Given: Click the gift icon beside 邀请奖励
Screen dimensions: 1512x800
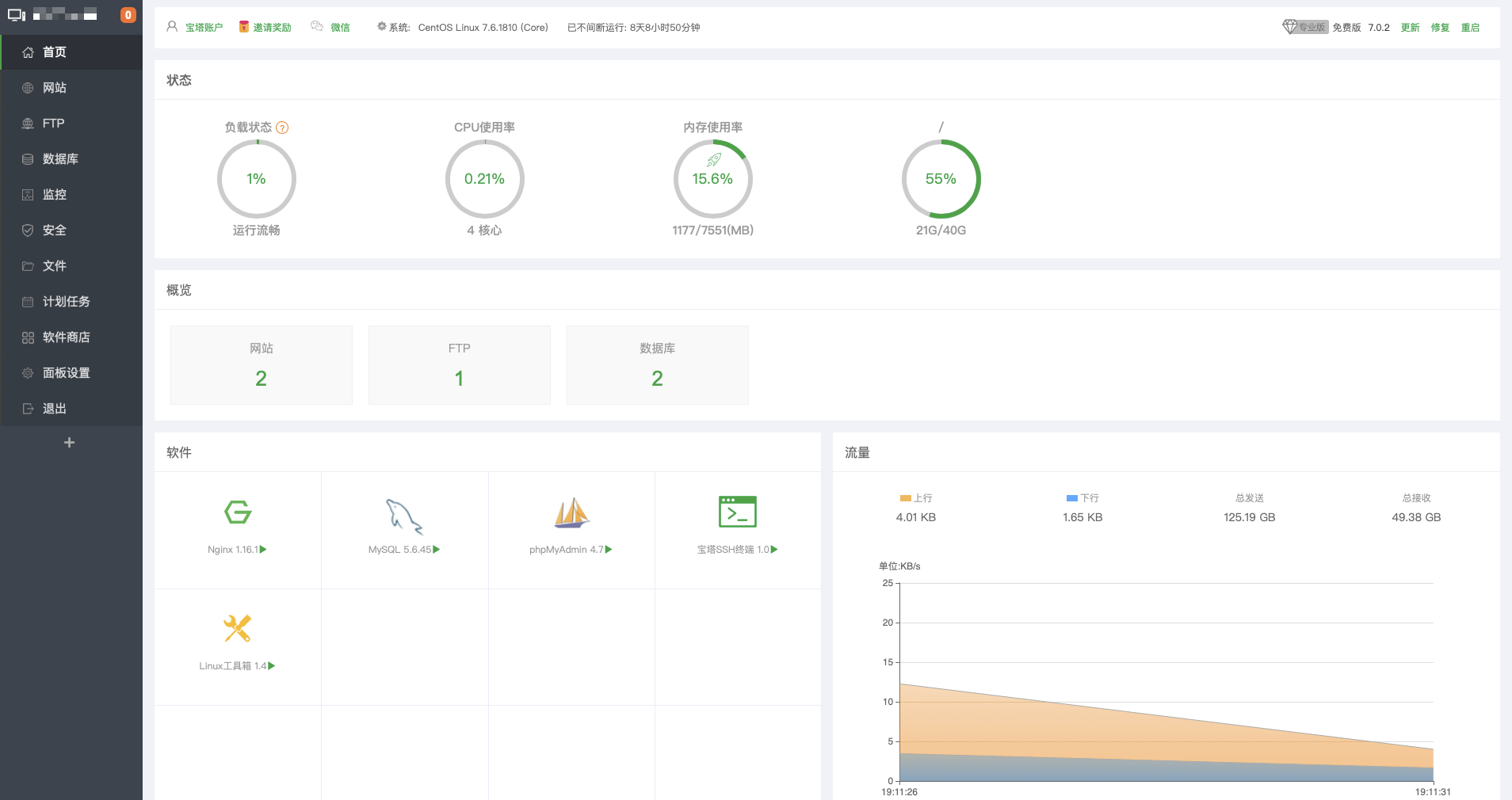Looking at the screenshot, I should click(244, 27).
